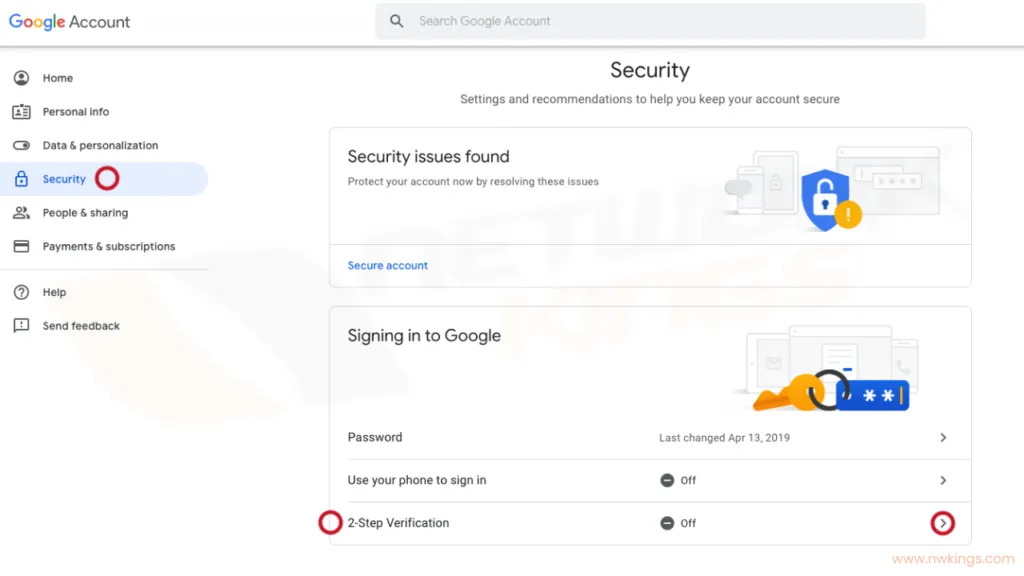
Task: Go to People & sharing section
Action: pyautogui.click(x=85, y=213)
